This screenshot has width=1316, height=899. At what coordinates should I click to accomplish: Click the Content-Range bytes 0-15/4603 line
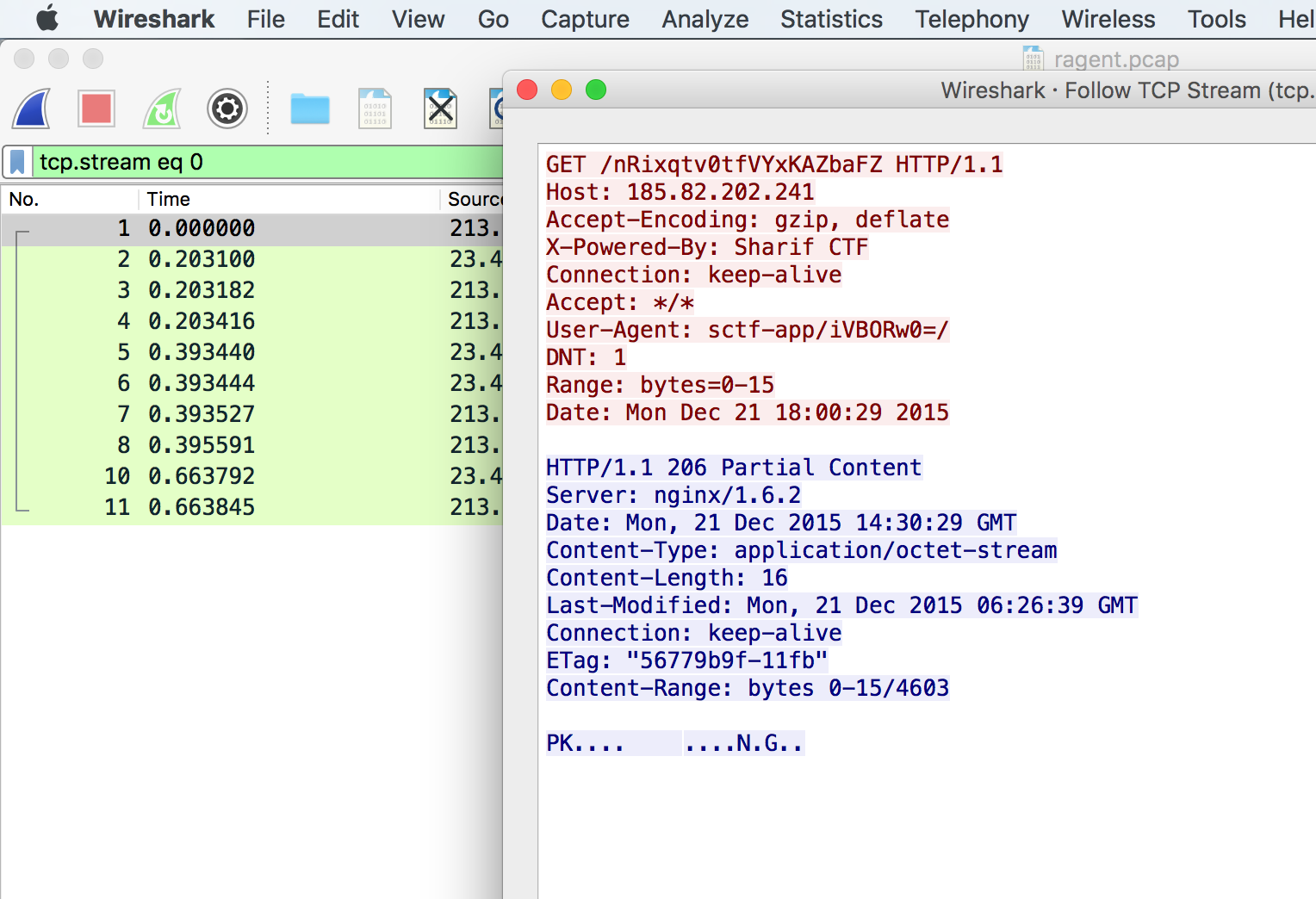(x=748, y=688)
